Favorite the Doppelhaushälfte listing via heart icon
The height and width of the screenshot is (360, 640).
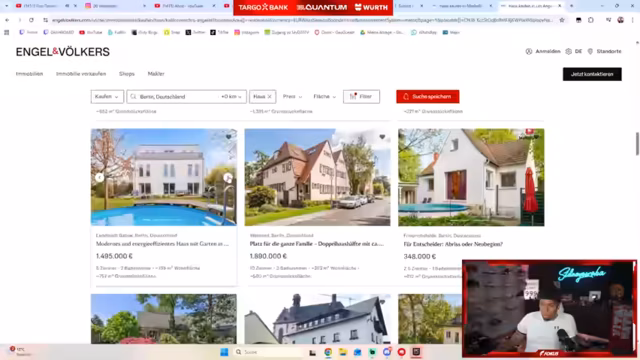[382, 137]
